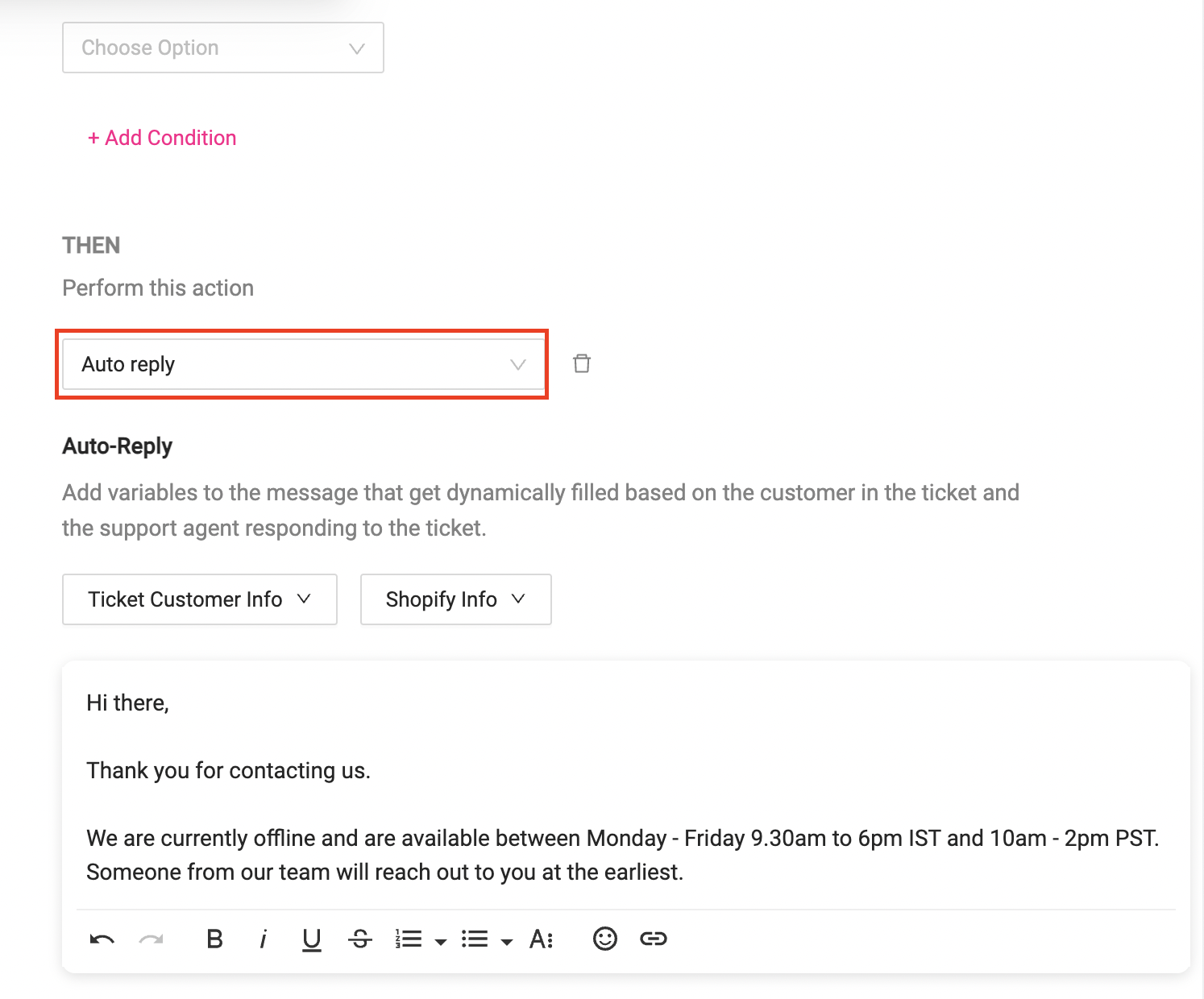Open the Choose Option dropdown

pos(223,48)
